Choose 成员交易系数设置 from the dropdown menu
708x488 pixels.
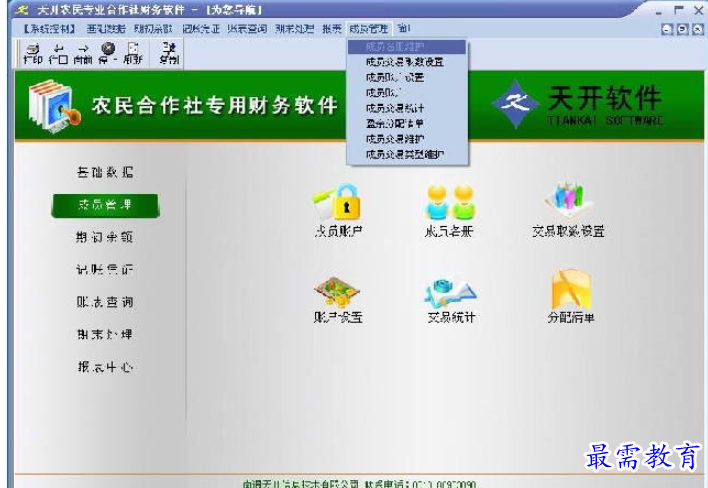tap(407, 62)
